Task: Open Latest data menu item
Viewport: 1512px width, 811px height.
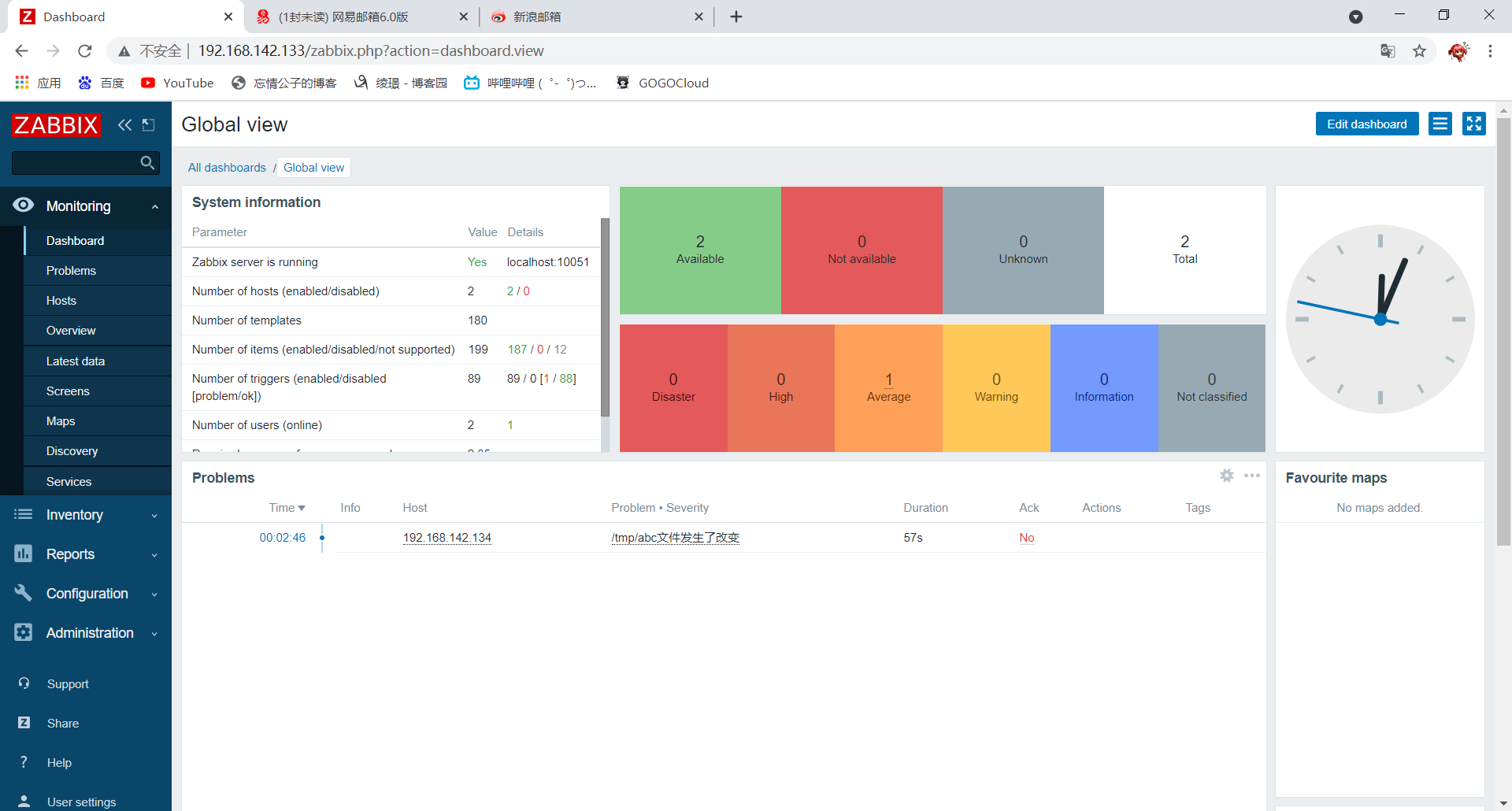Action: 98,361
